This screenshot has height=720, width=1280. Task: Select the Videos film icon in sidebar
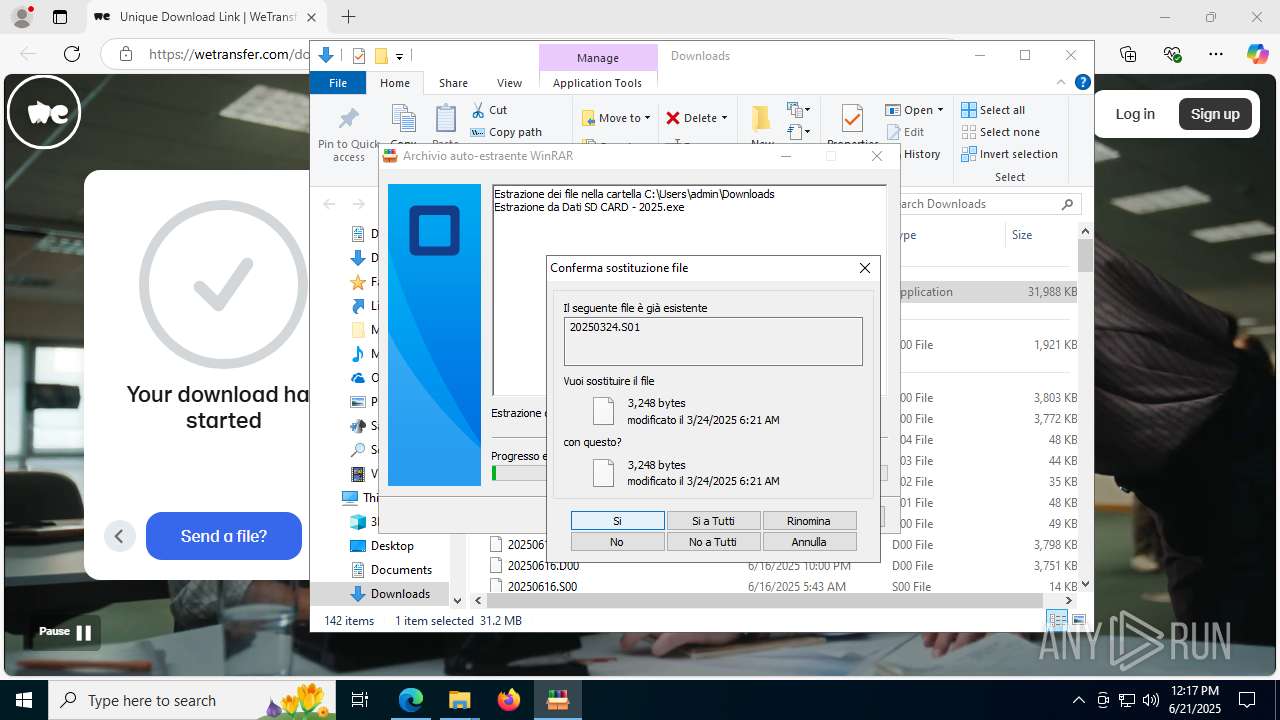tap(358, 474)
